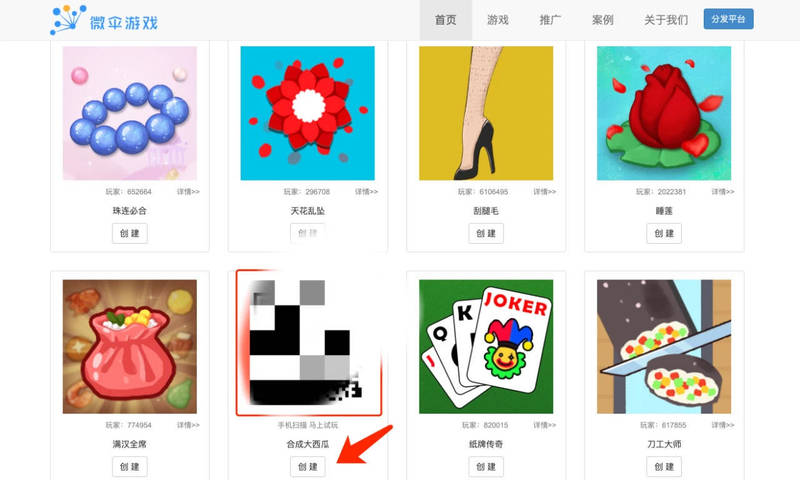Image resolution: width=800 pixels, height=480 pixels.
Task: Open the 推广 menu item
Action: pos(550,20)
